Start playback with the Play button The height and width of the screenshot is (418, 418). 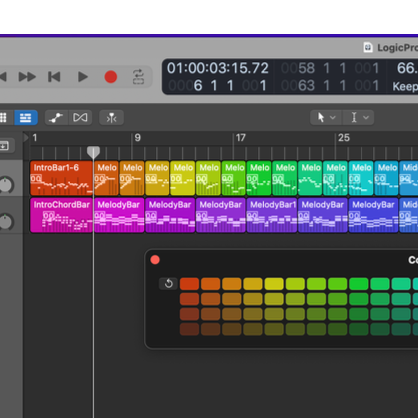coord(82,77)
